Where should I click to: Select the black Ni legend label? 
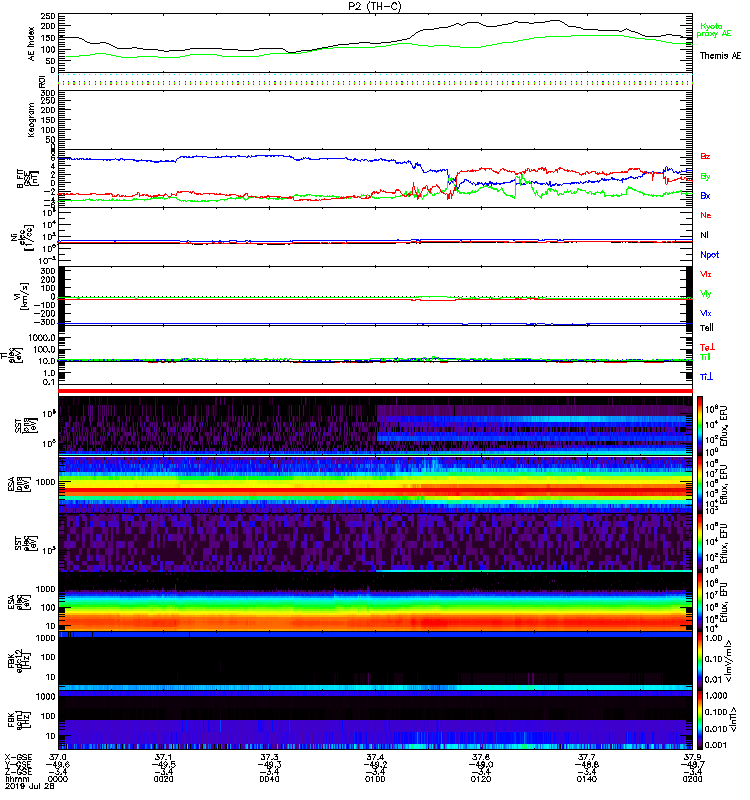pyautogui.click(x=704, y=235)
